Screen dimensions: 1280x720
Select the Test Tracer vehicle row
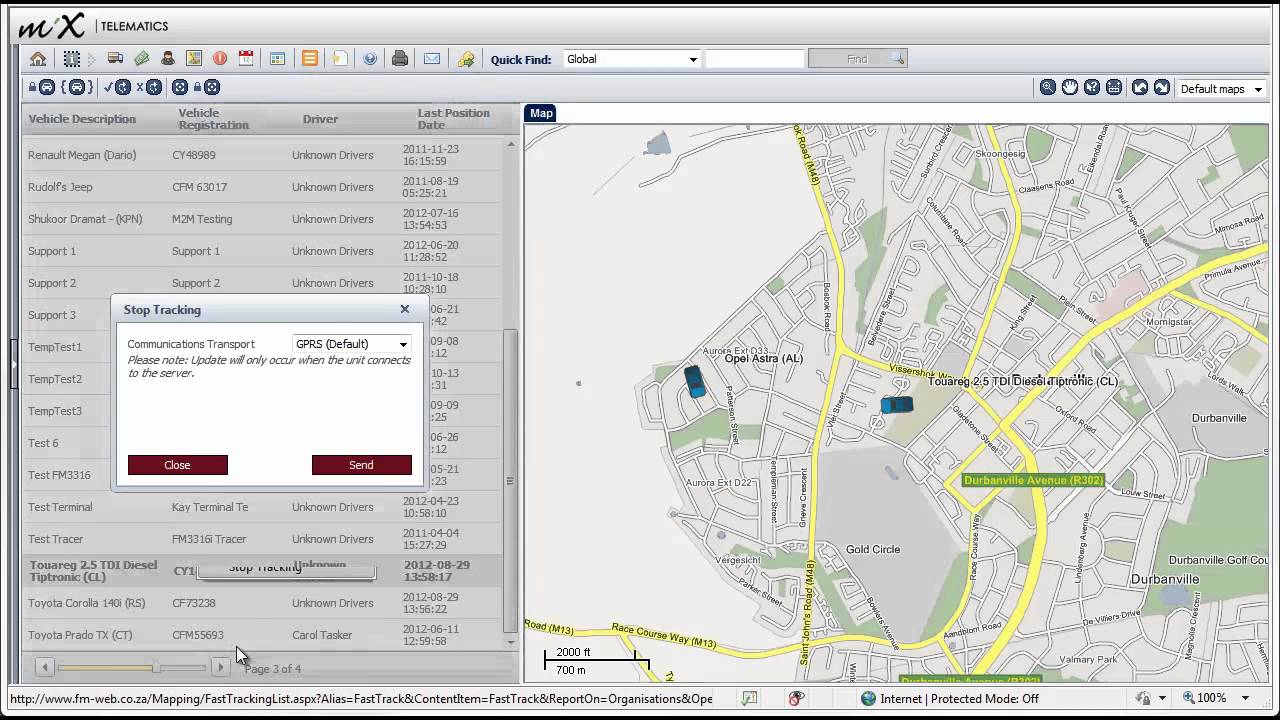[260, 539]
